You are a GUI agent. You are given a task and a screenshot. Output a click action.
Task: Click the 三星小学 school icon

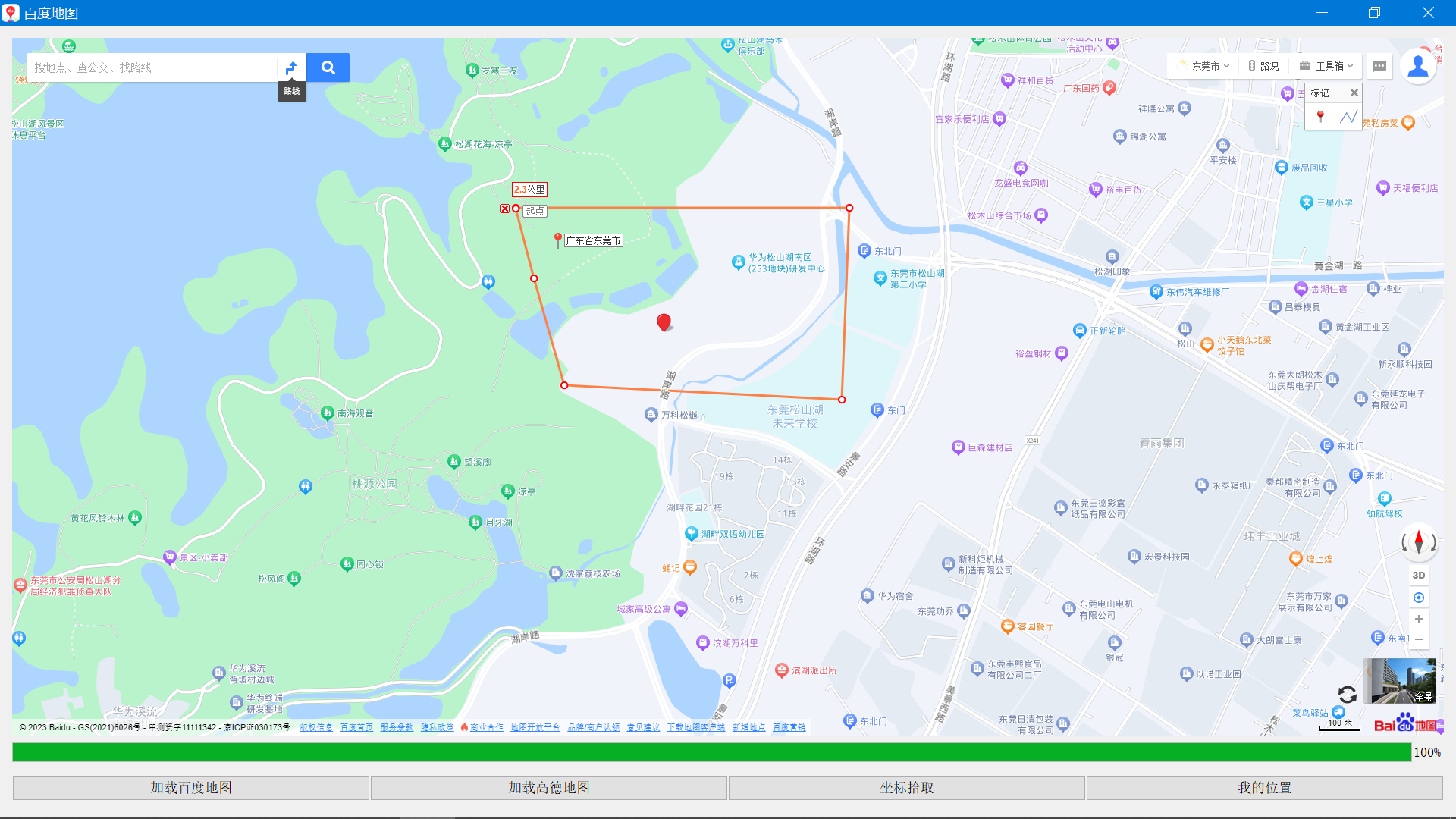click(1307, 202)
